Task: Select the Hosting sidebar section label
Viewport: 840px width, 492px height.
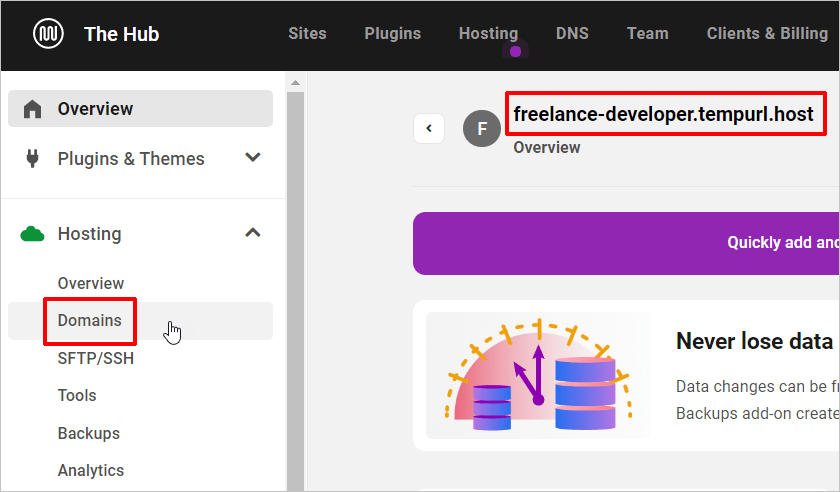Action: [89, 234]
